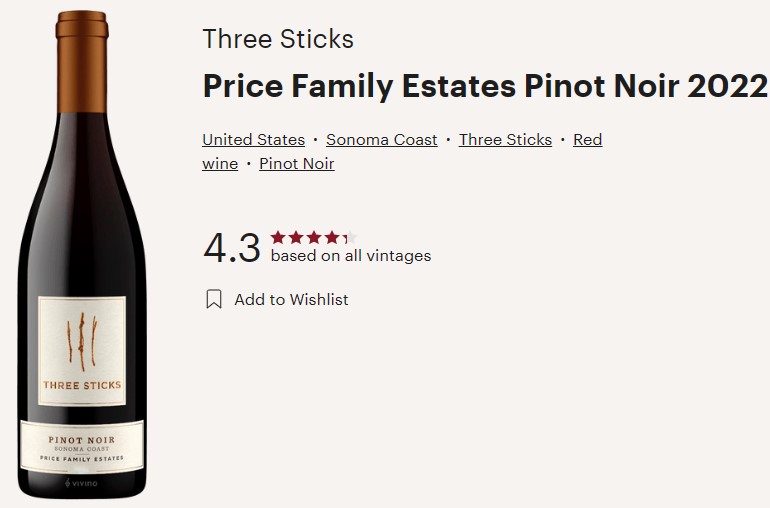Open the United States country link
770x508 pixels.
pos(253,140)
